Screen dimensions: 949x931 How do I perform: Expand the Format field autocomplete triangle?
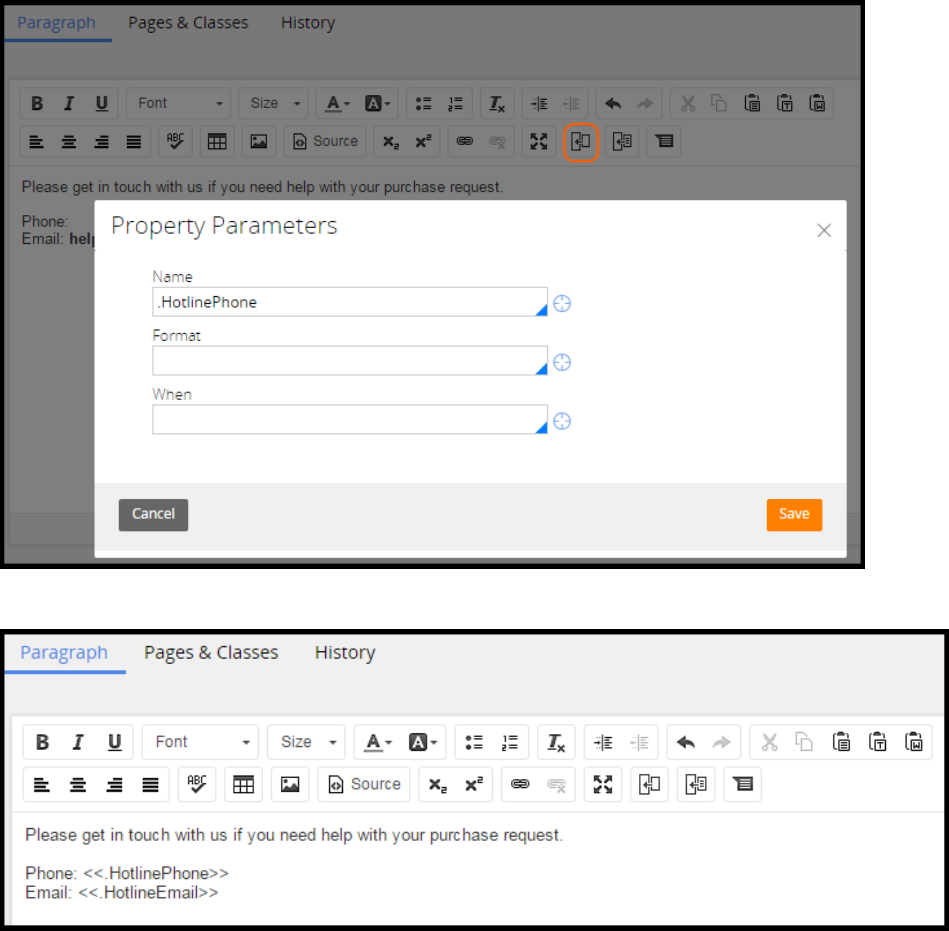pos(542,369)
